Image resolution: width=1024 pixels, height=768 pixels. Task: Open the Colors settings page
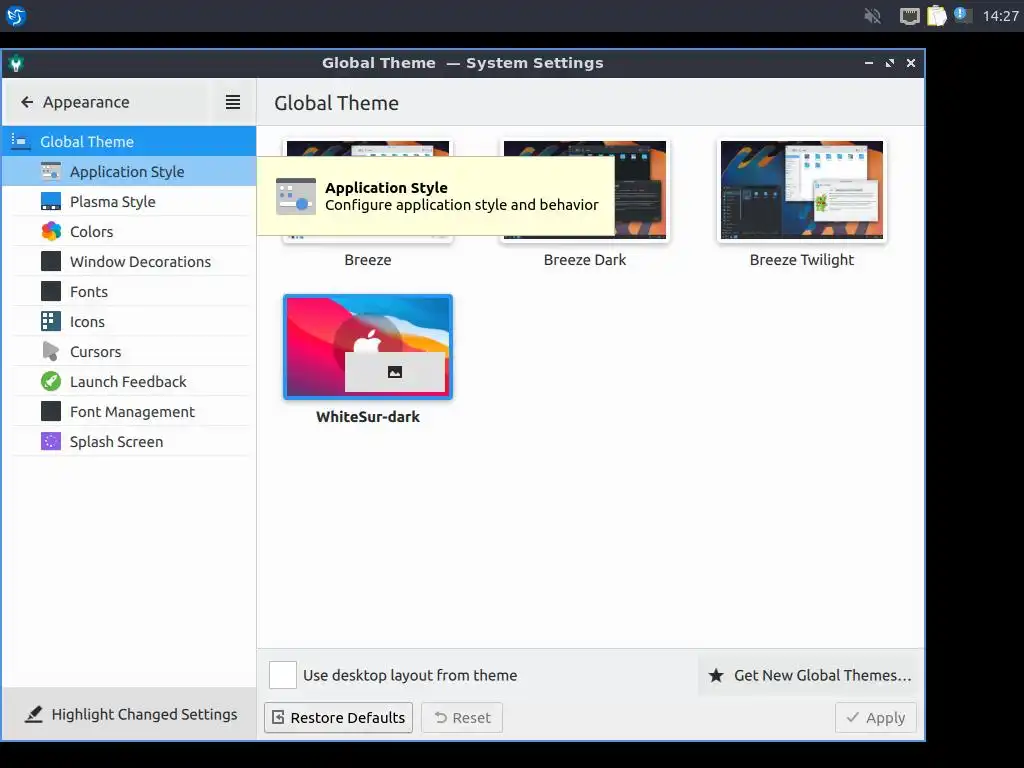point(129,231)
